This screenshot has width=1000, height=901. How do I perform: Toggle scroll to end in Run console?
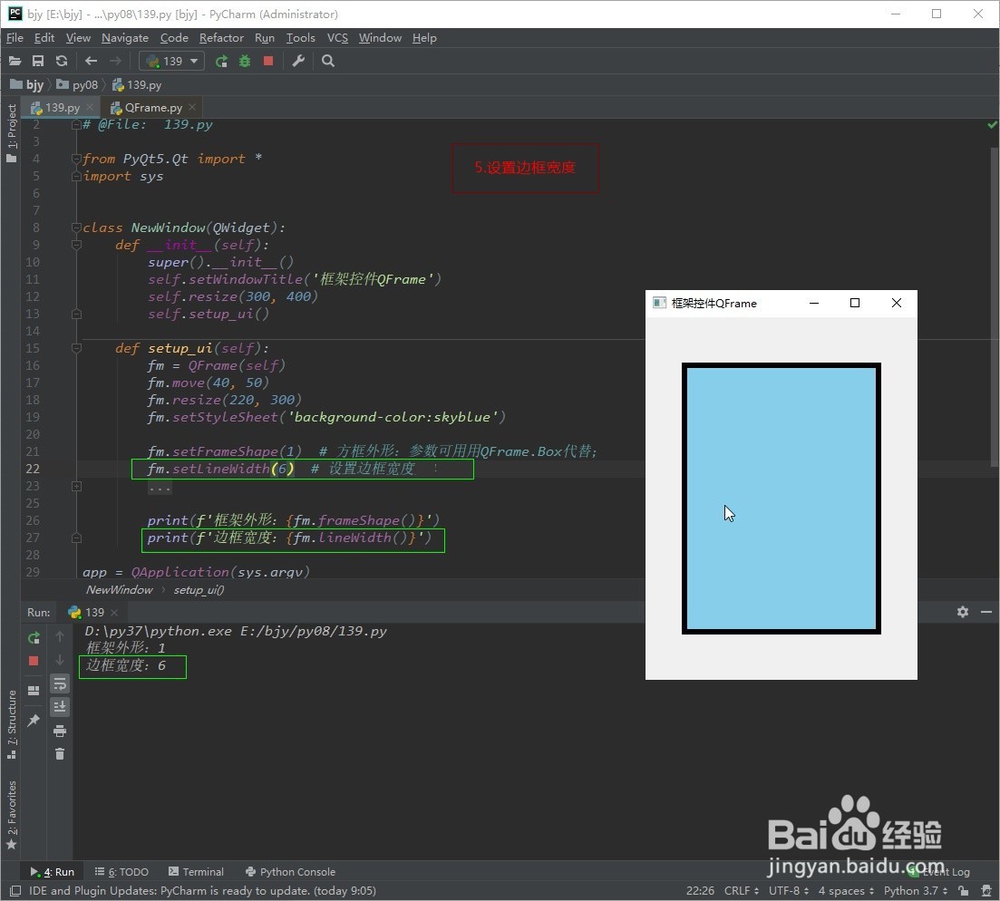pos(60,707)
